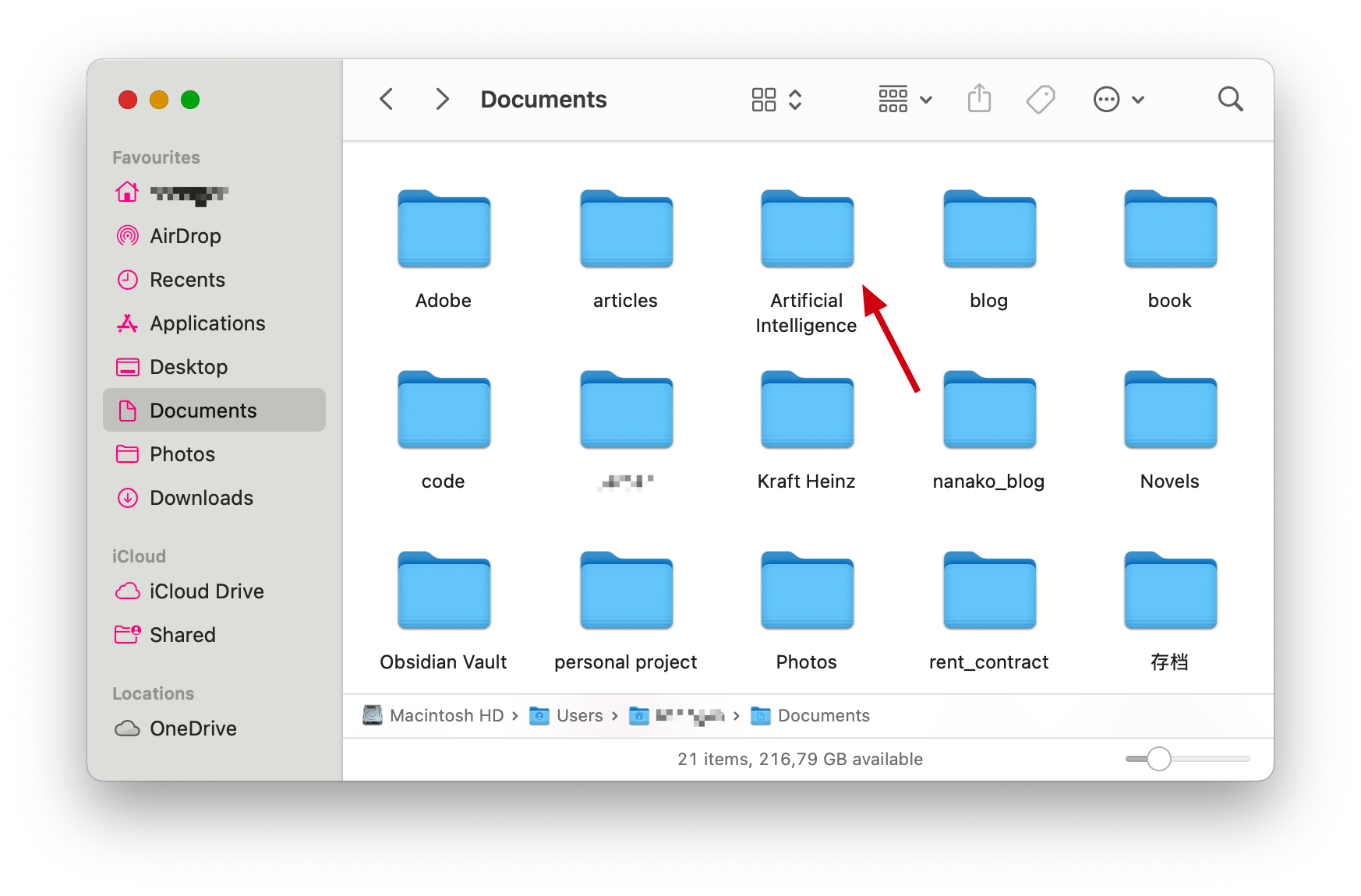Click the Share toolbar icon
This screenshot has height=896, width=1361.
[979, 99]
